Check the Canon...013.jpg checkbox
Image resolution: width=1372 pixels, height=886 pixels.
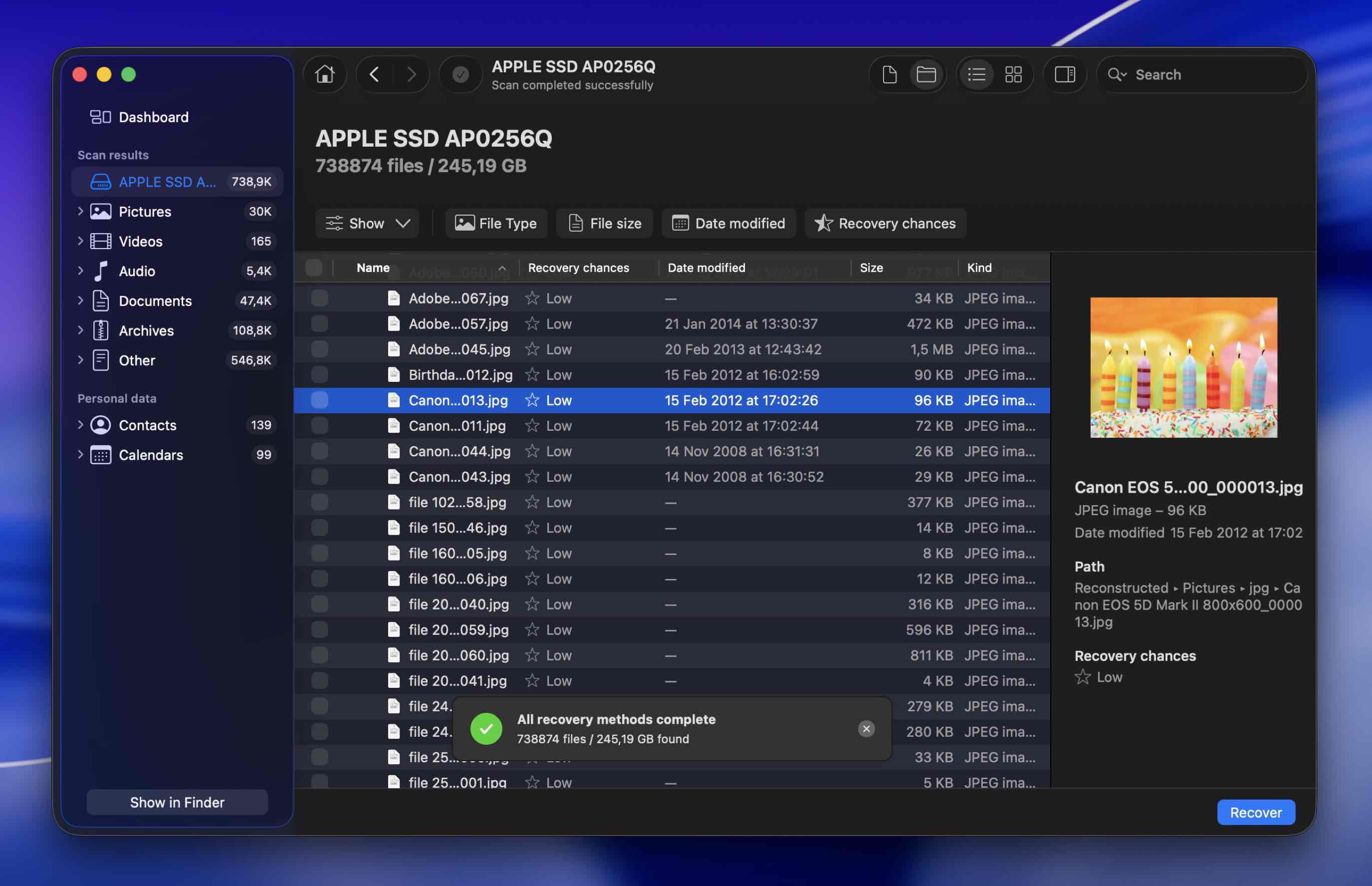point(320,400)
